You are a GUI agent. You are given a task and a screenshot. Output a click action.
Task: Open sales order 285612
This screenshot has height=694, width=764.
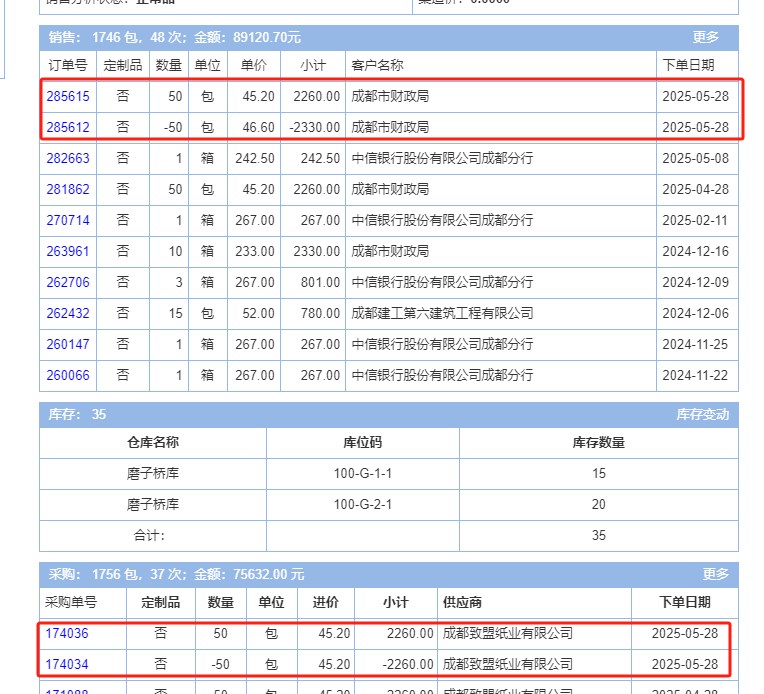point(68,127)
